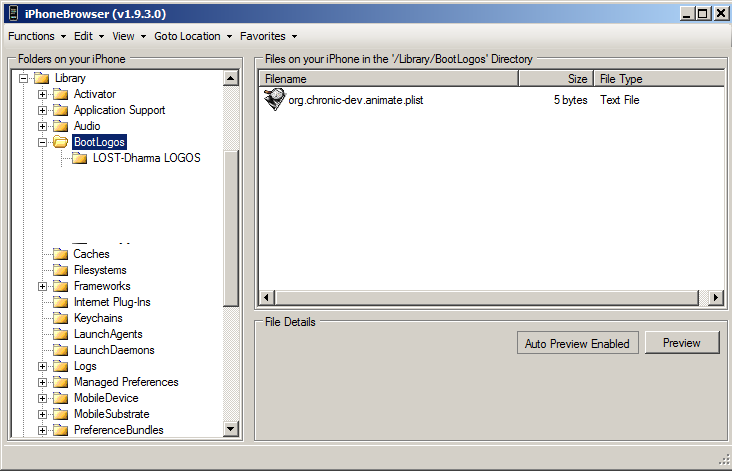Click the Keychains folder icon
Image resolution: width=732 pixels, height=471 pixels.
click(x=60, y=318)
